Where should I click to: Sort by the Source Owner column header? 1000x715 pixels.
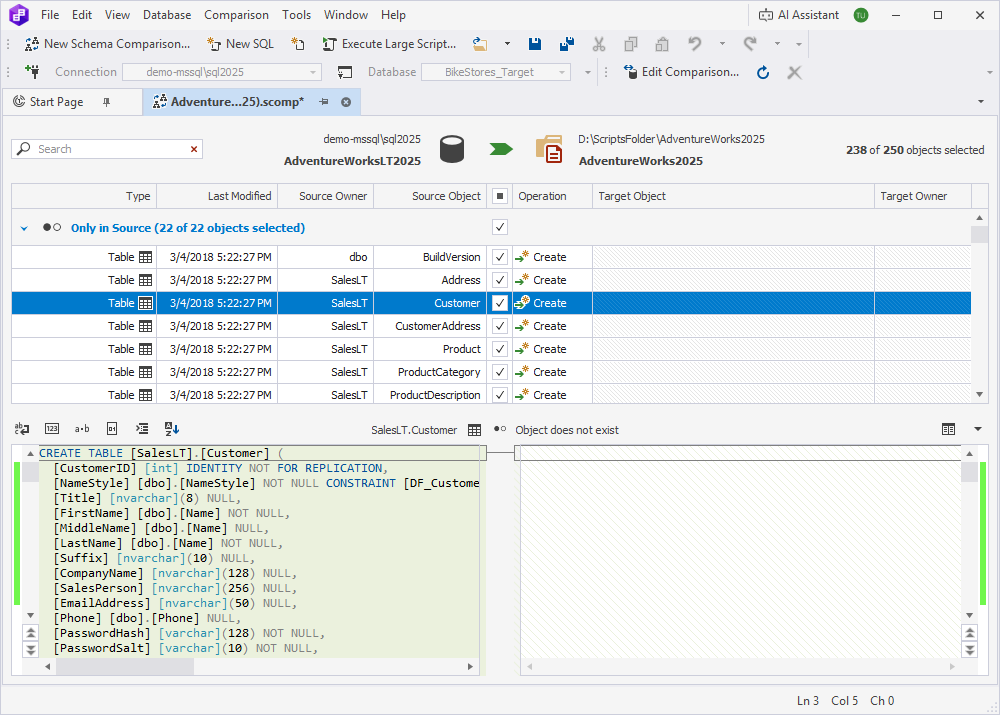coord(326,196)
